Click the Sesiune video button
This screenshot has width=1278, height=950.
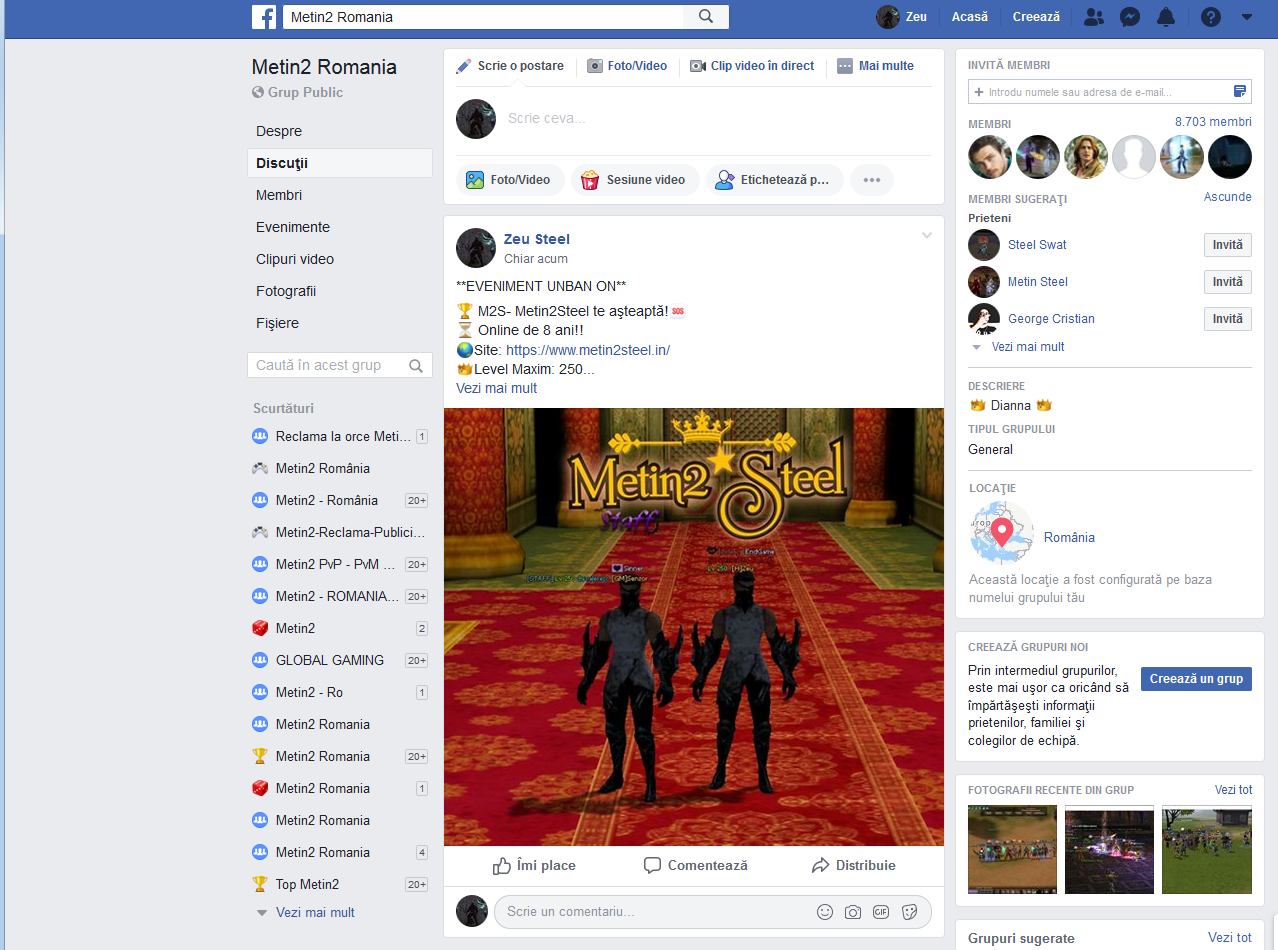(x=635, y=180)
